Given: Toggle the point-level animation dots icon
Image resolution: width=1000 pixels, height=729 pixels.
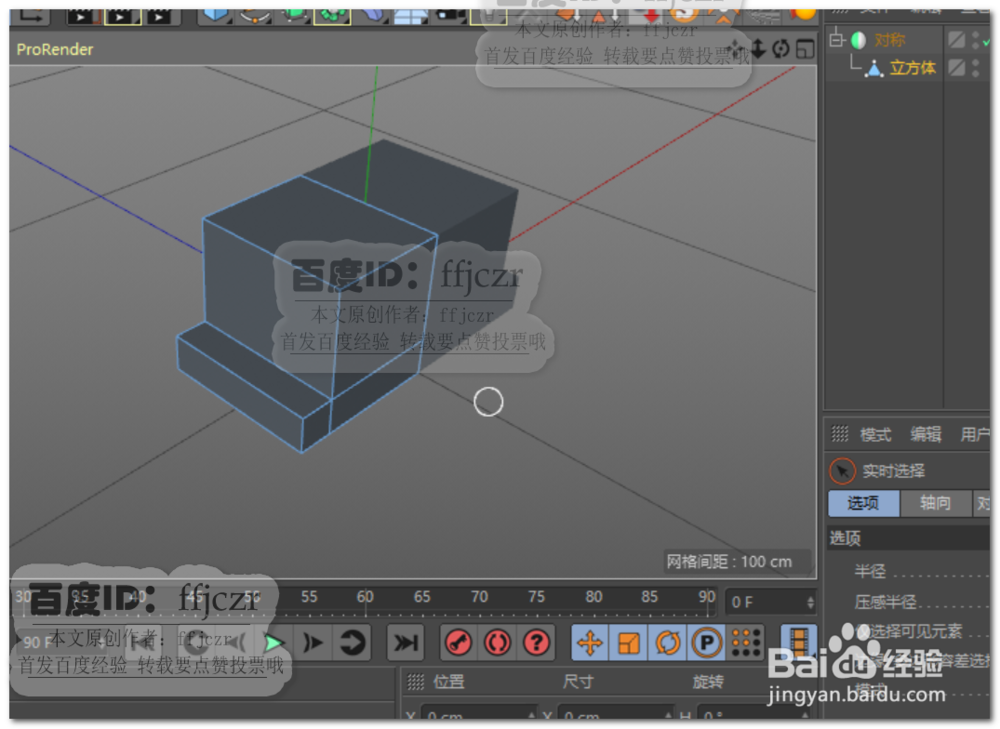Looking at the screenshot, I should [746, 643].
